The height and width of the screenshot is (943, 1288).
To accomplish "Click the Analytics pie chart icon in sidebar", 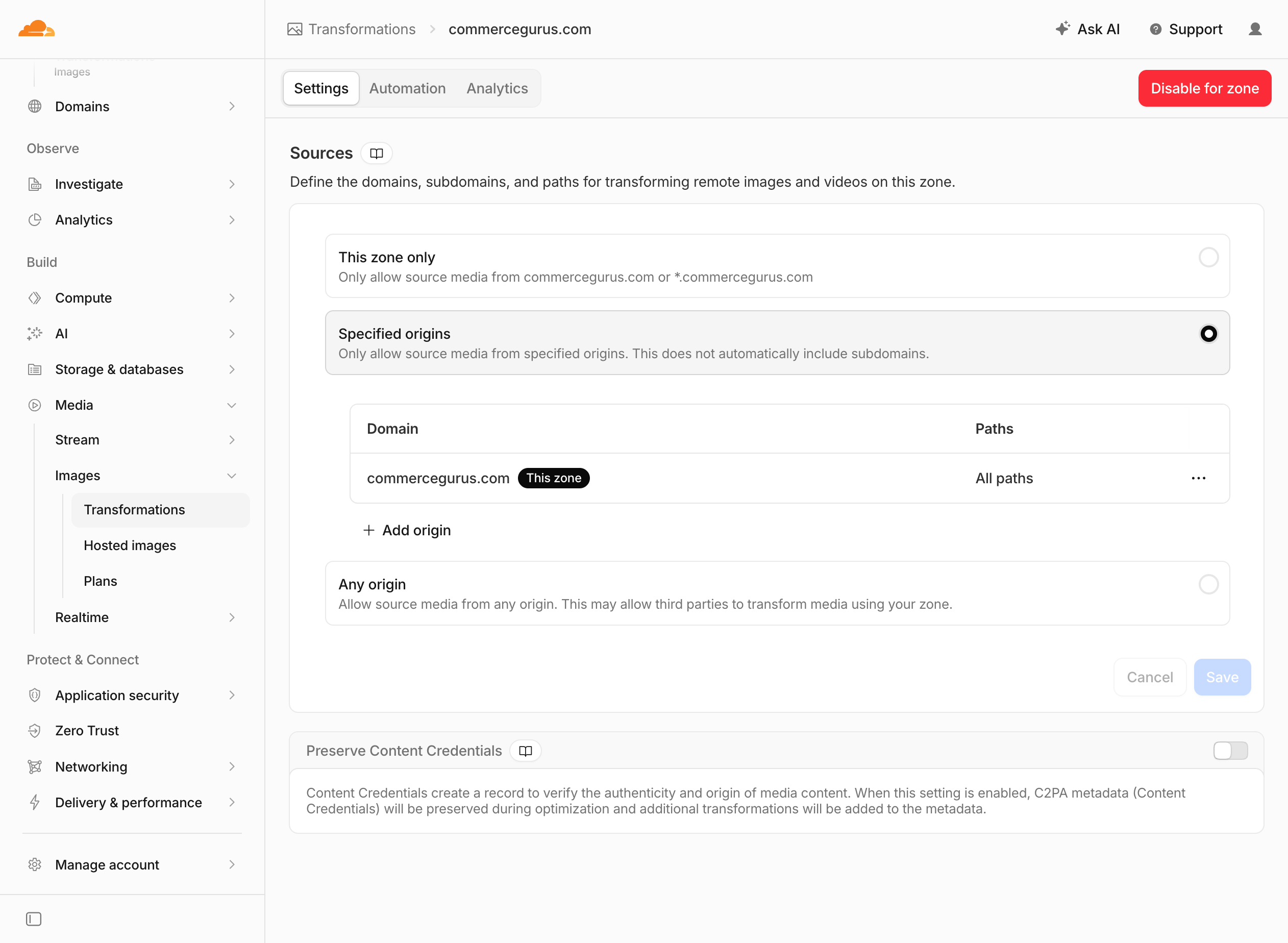I will pyautogui.click(x=35, y=220).
